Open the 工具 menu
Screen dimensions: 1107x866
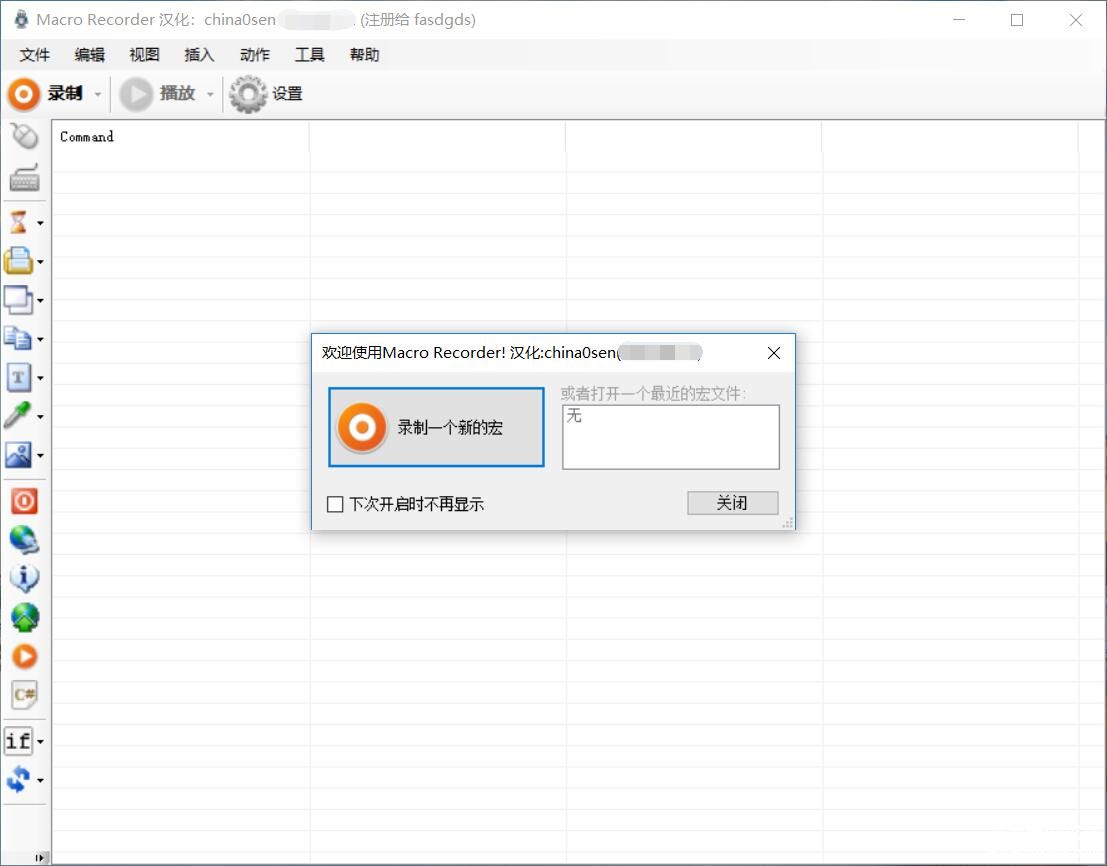[309, 55]
